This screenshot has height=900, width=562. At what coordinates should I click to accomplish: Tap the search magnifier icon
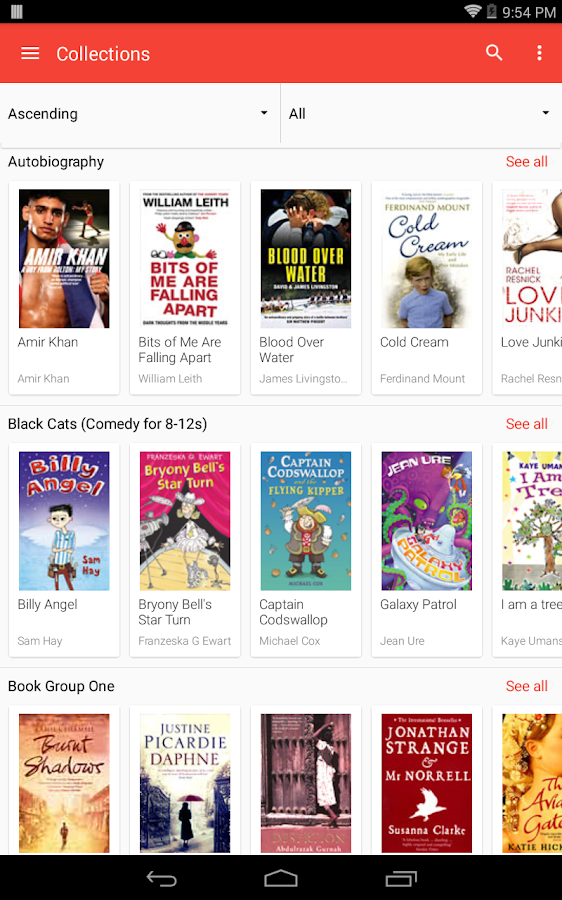(x=494, y=53)
